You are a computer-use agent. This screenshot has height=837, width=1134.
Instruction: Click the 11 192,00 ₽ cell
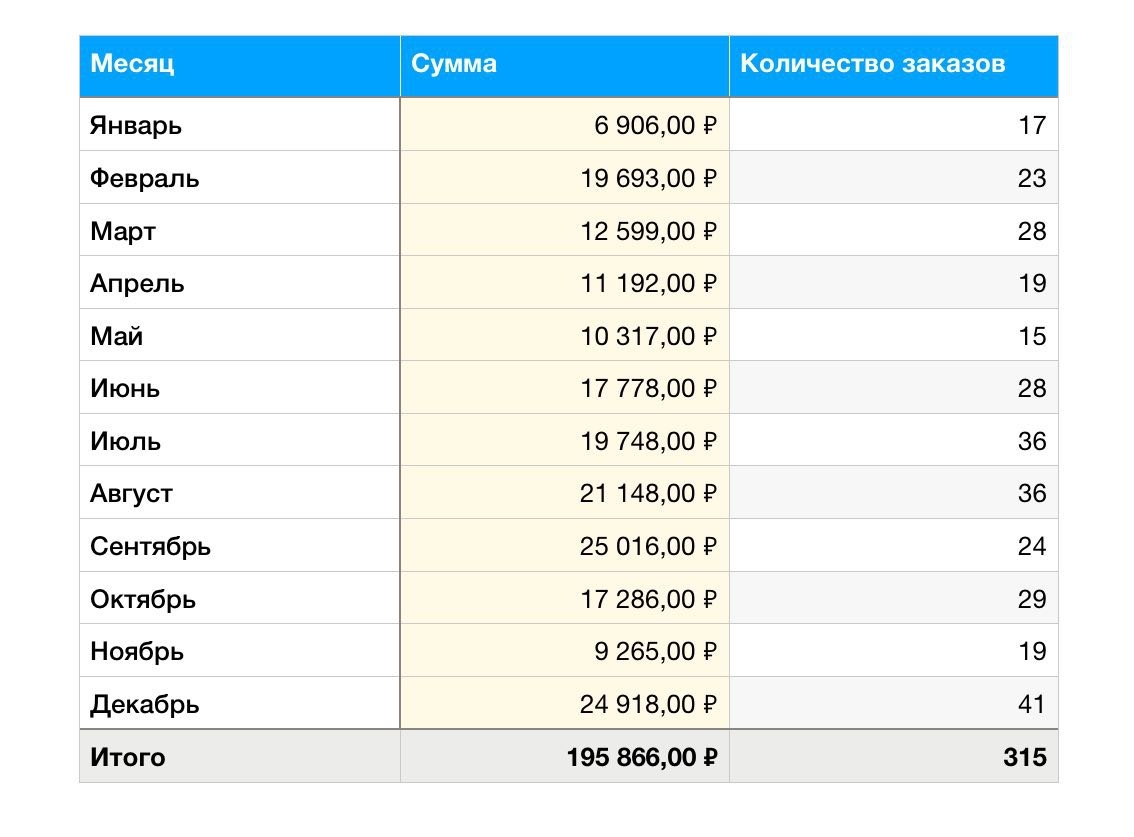point(565,283)
